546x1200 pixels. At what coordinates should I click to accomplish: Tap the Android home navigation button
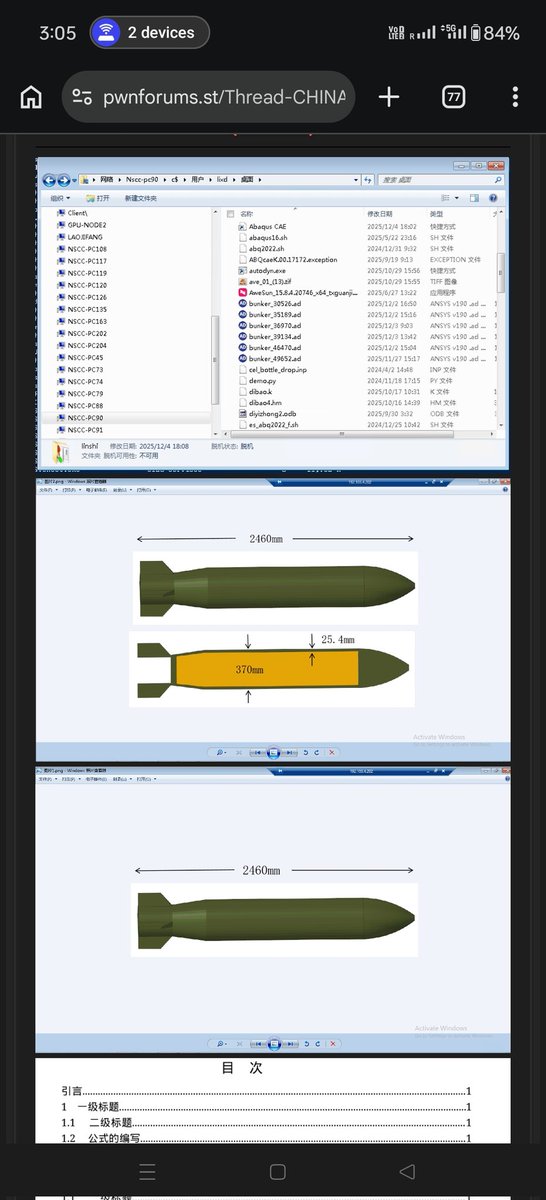[278, 1172]
